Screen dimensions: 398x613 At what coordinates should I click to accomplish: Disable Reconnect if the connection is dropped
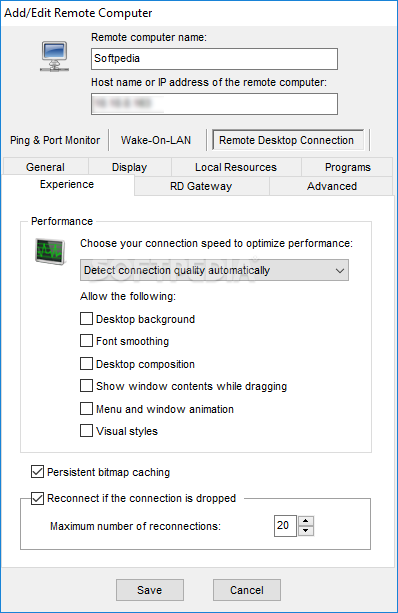[x=38, y=498]
